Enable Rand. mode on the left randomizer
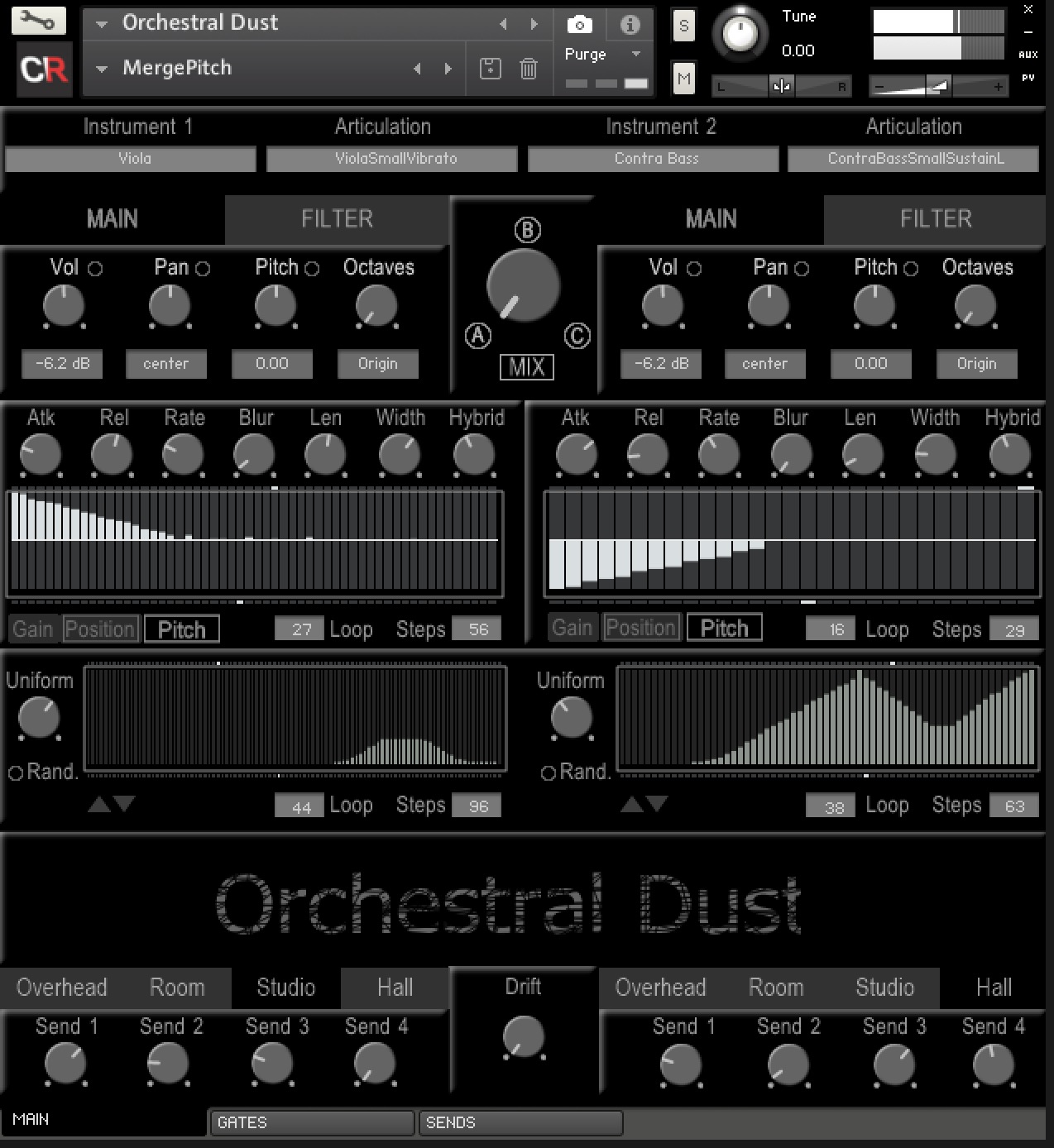 [x=15, y=773]
